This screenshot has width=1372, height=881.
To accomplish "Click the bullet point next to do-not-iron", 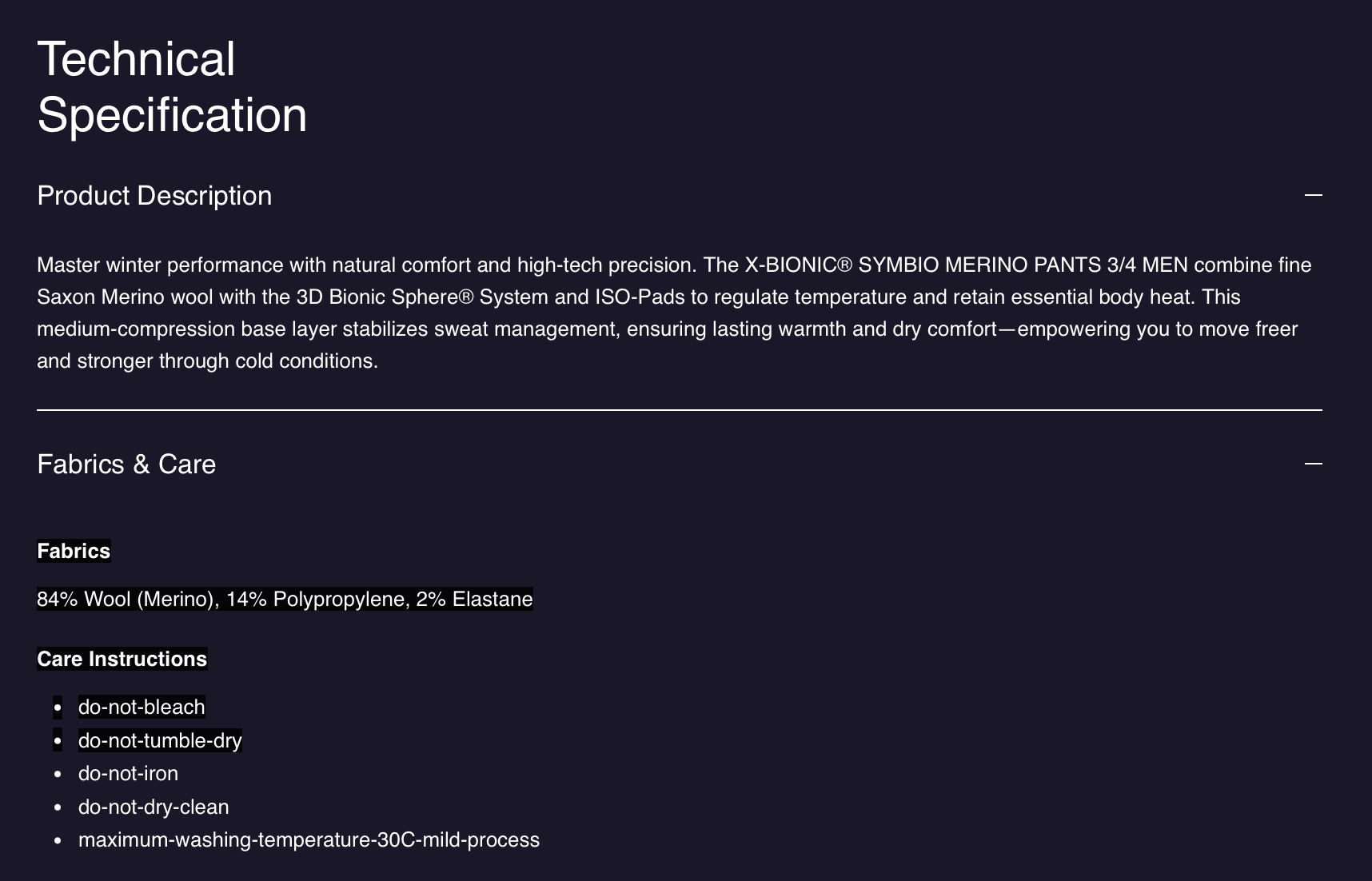I will click(x=58, y=774).
